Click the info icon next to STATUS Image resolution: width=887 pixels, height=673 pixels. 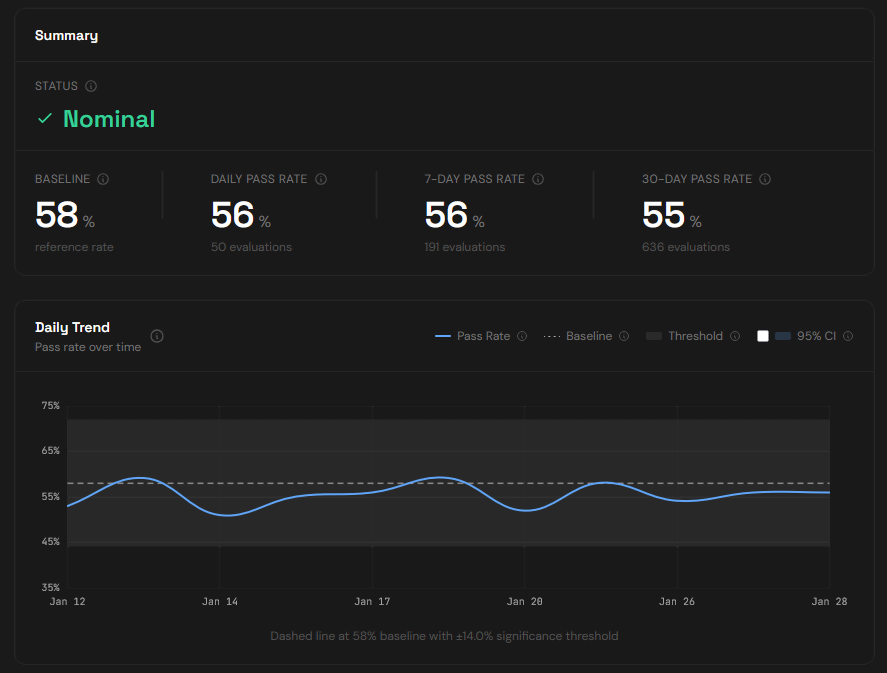pyautogui.click(x=91, y=87)
